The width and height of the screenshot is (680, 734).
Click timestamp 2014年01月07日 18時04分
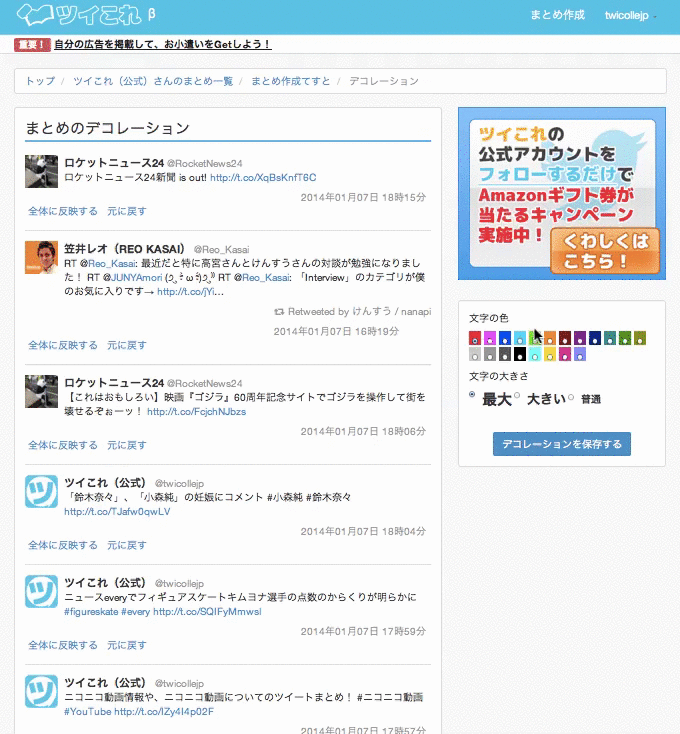tap(363, 531)
